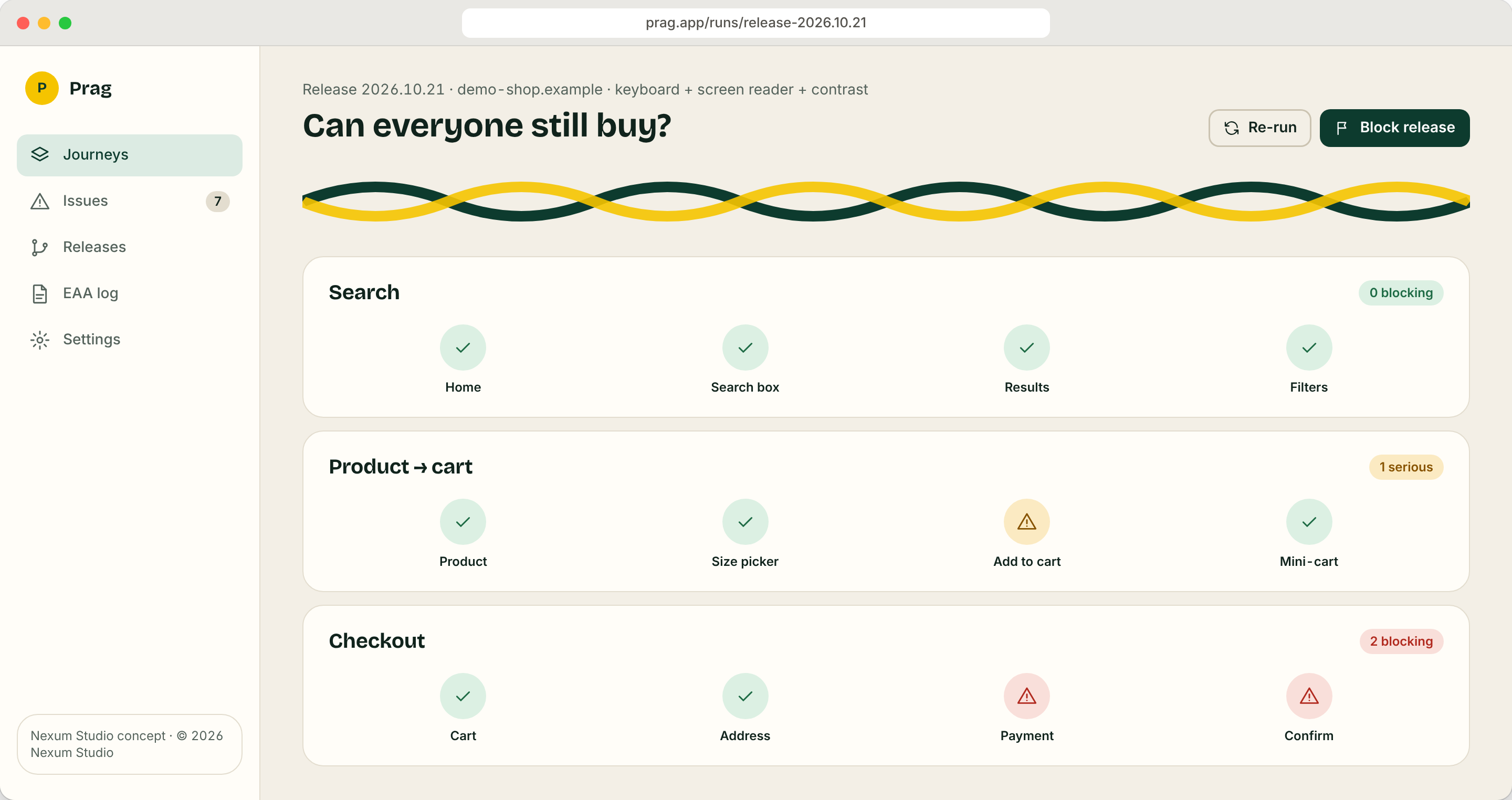Select the Address step checkmark
This screenshot has width=1512, height=800.
(745, 696)
